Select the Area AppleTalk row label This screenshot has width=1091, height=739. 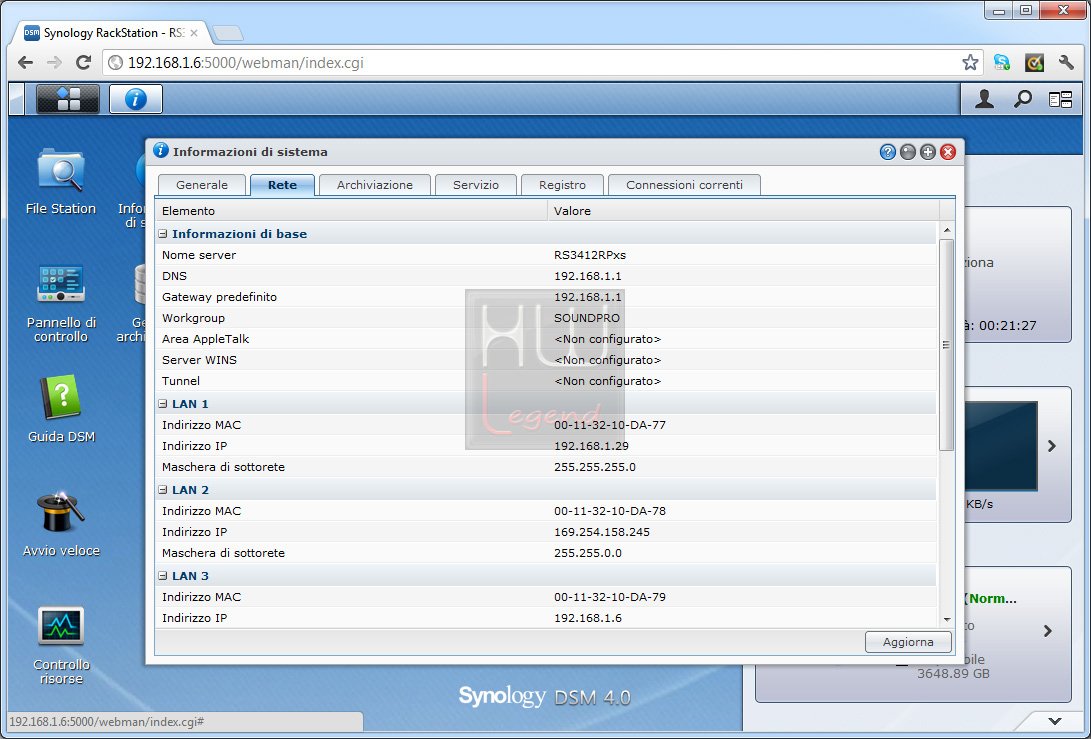(x=205, y=339)
